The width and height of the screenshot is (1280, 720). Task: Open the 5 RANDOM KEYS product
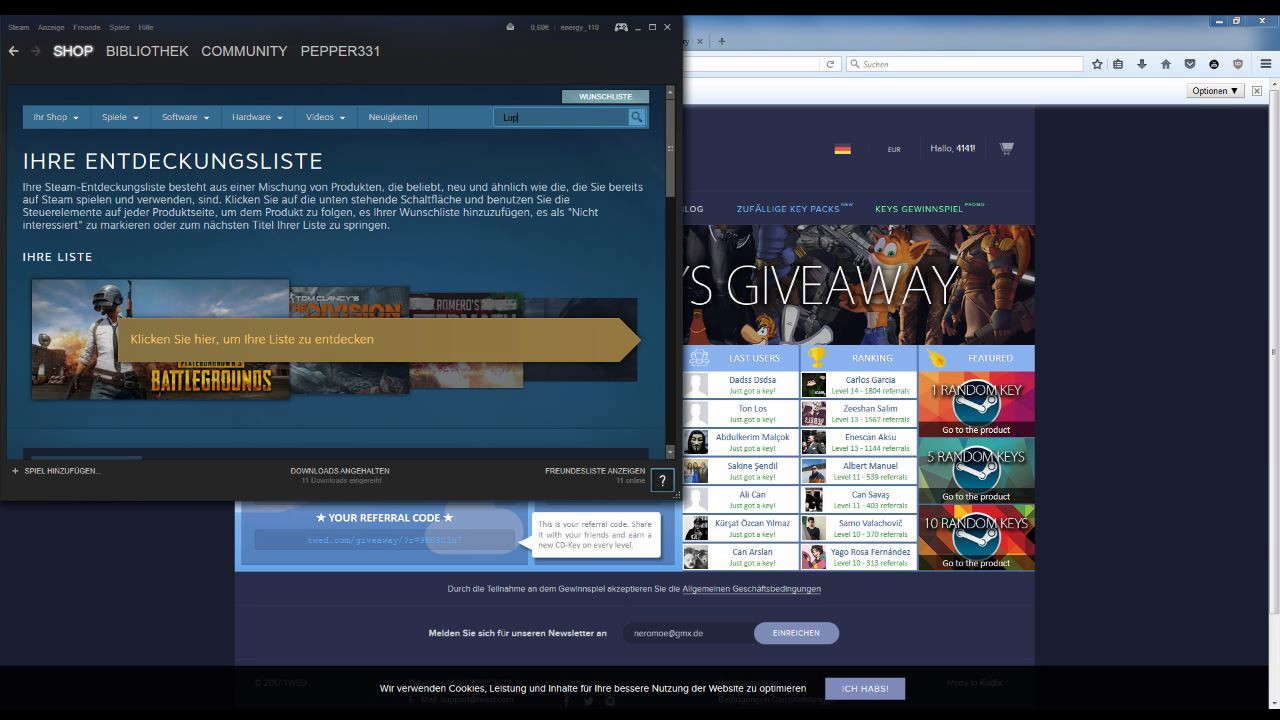[976, 470]
